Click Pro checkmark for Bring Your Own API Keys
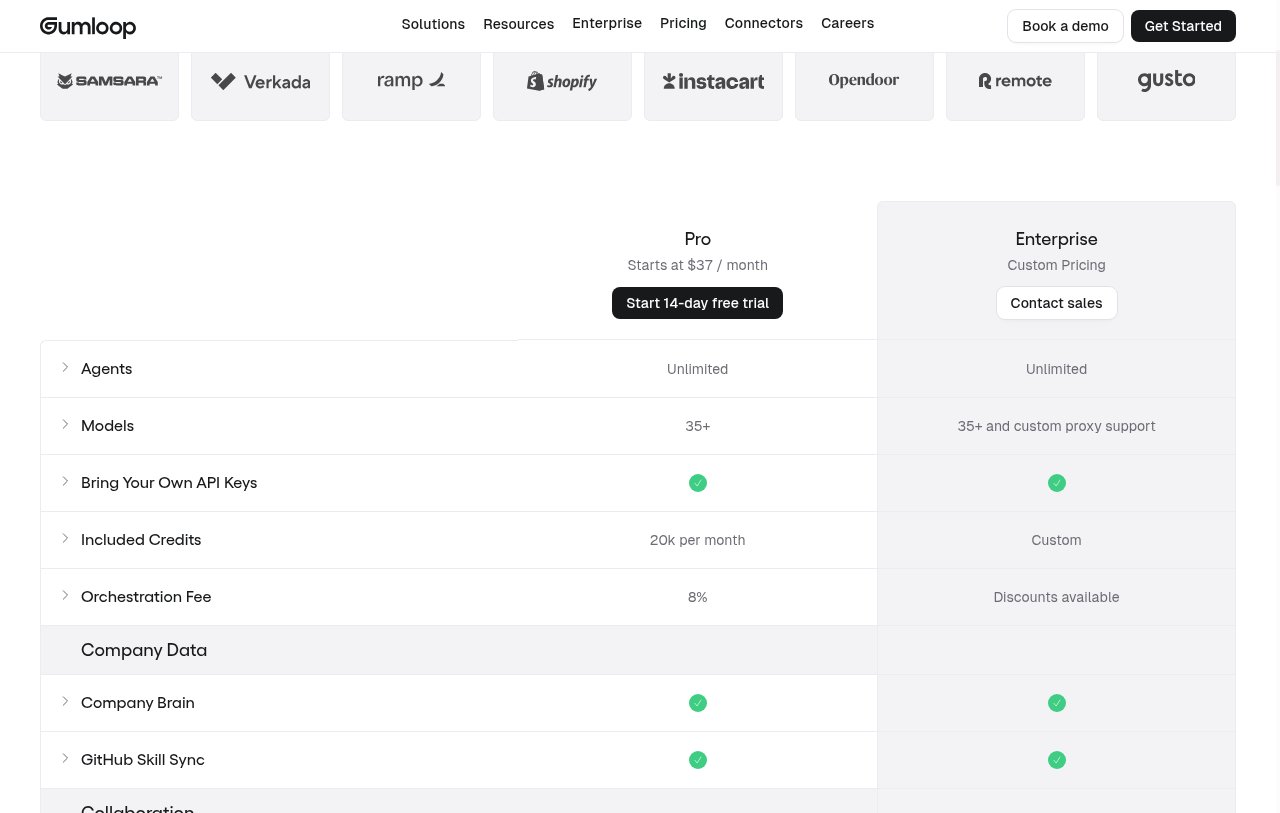The height and width of the screenshot is (813, 1280). click(x=698, y=483)
